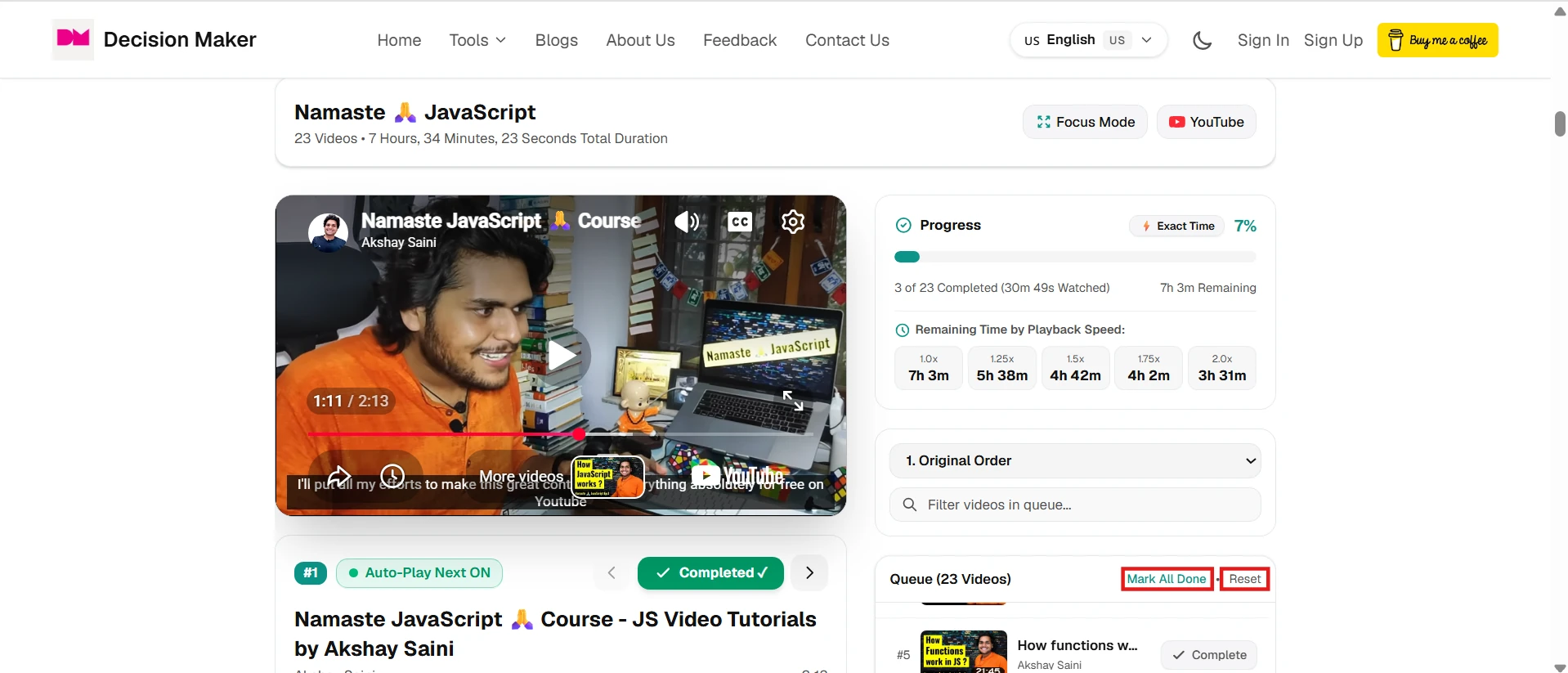Click the Filter videos in queue field

pos(1075,505)
